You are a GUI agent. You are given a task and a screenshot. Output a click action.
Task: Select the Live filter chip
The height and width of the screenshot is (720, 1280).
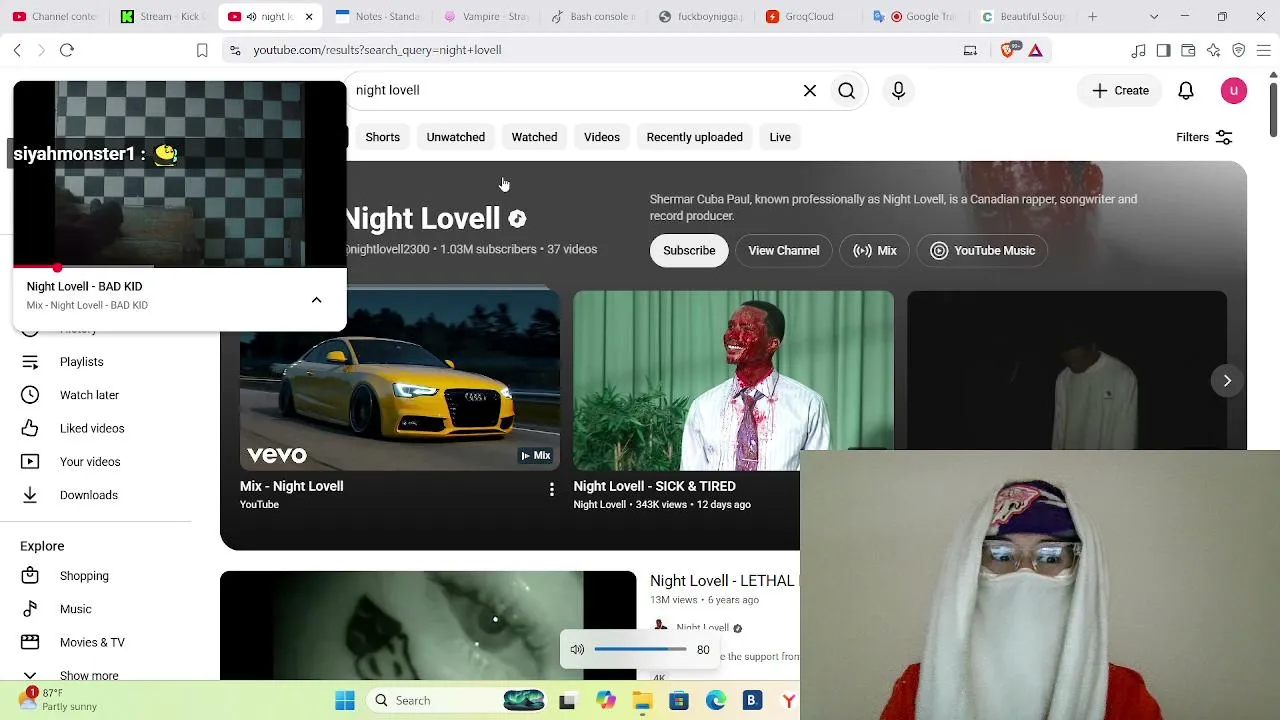click(780, 137)
